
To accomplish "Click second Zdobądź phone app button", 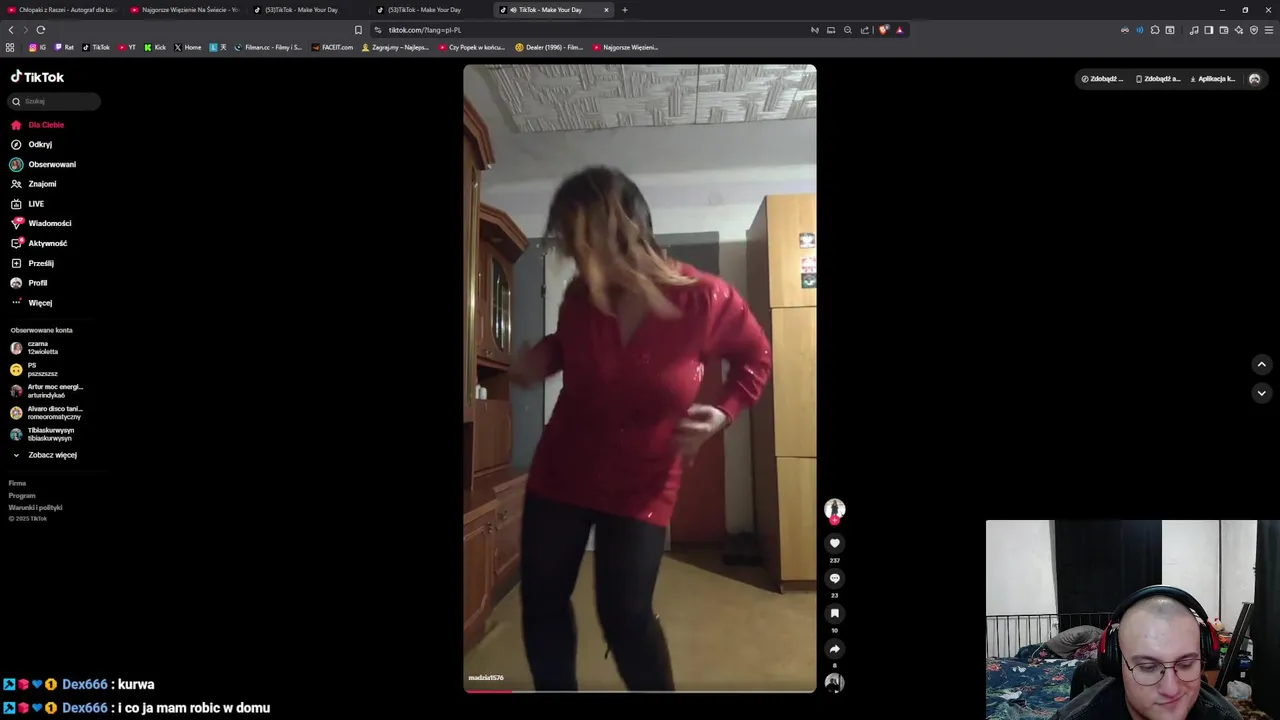I will [x=1158, y=79].
